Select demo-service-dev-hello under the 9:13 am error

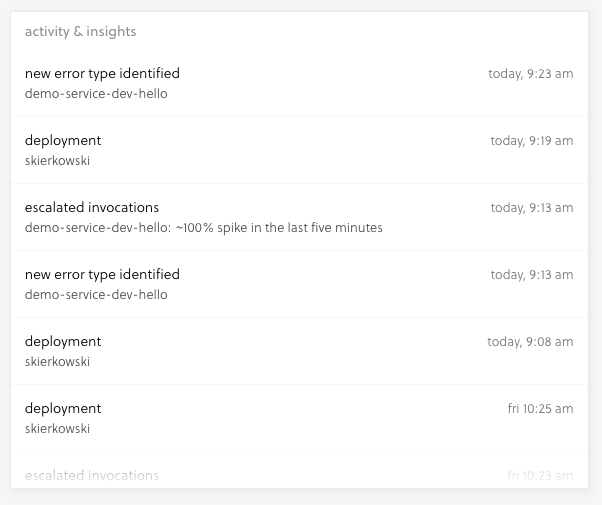pyautogui.click(x=96, y=295)
